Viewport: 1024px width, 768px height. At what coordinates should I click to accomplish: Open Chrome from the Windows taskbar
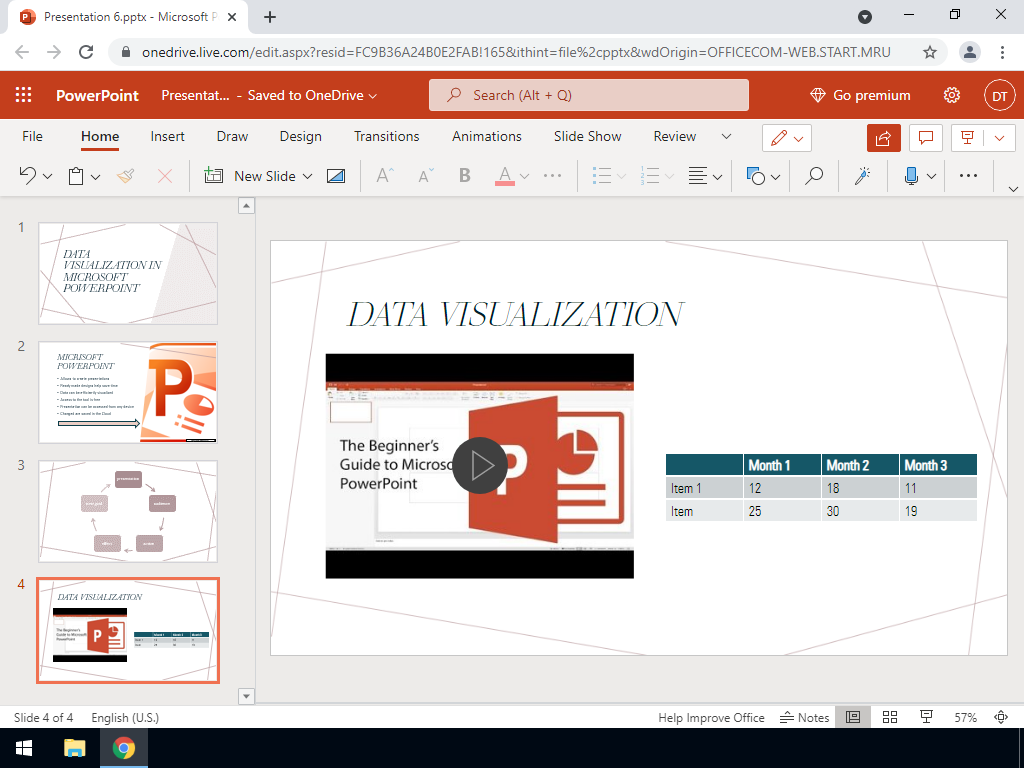tap(123, 748)
